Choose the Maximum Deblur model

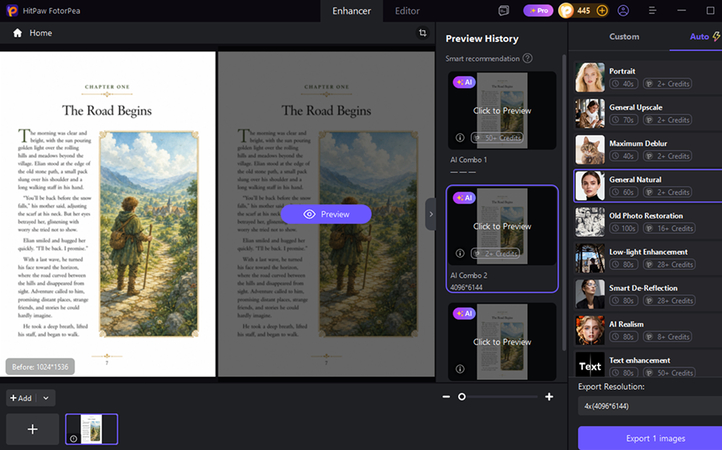[x=648, y=150]
